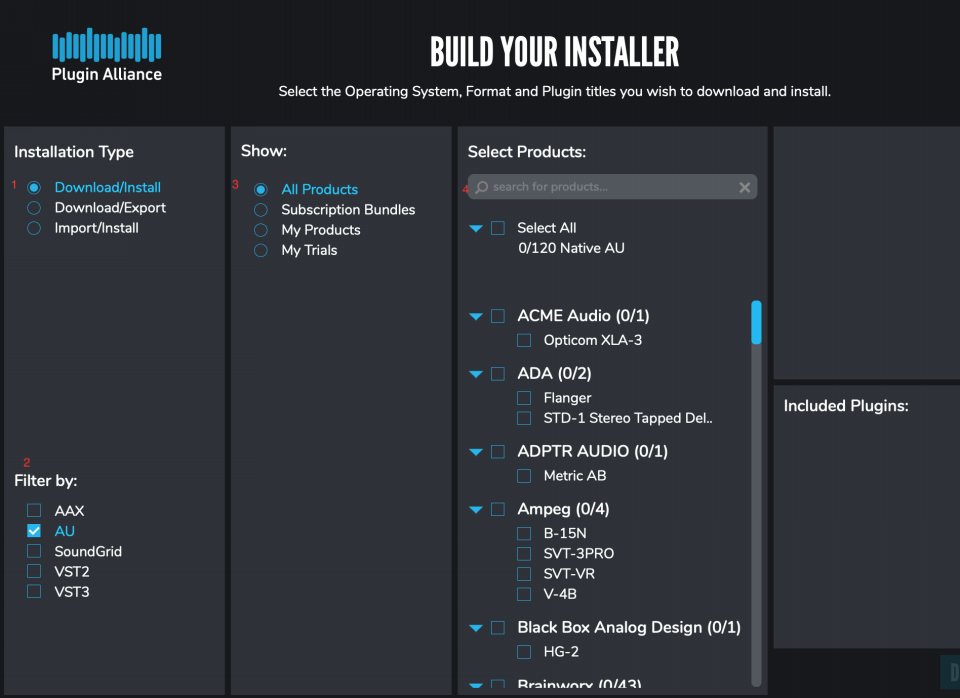
Task: Enable the AAX format checkbox
Action: (x=34, y=511)
